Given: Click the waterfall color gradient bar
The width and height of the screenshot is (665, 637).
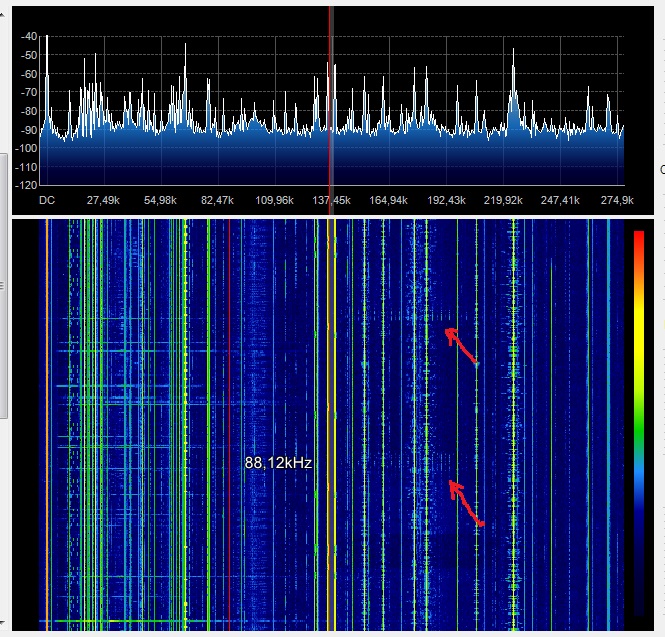Looking at the screenshot, I should 639,422.
